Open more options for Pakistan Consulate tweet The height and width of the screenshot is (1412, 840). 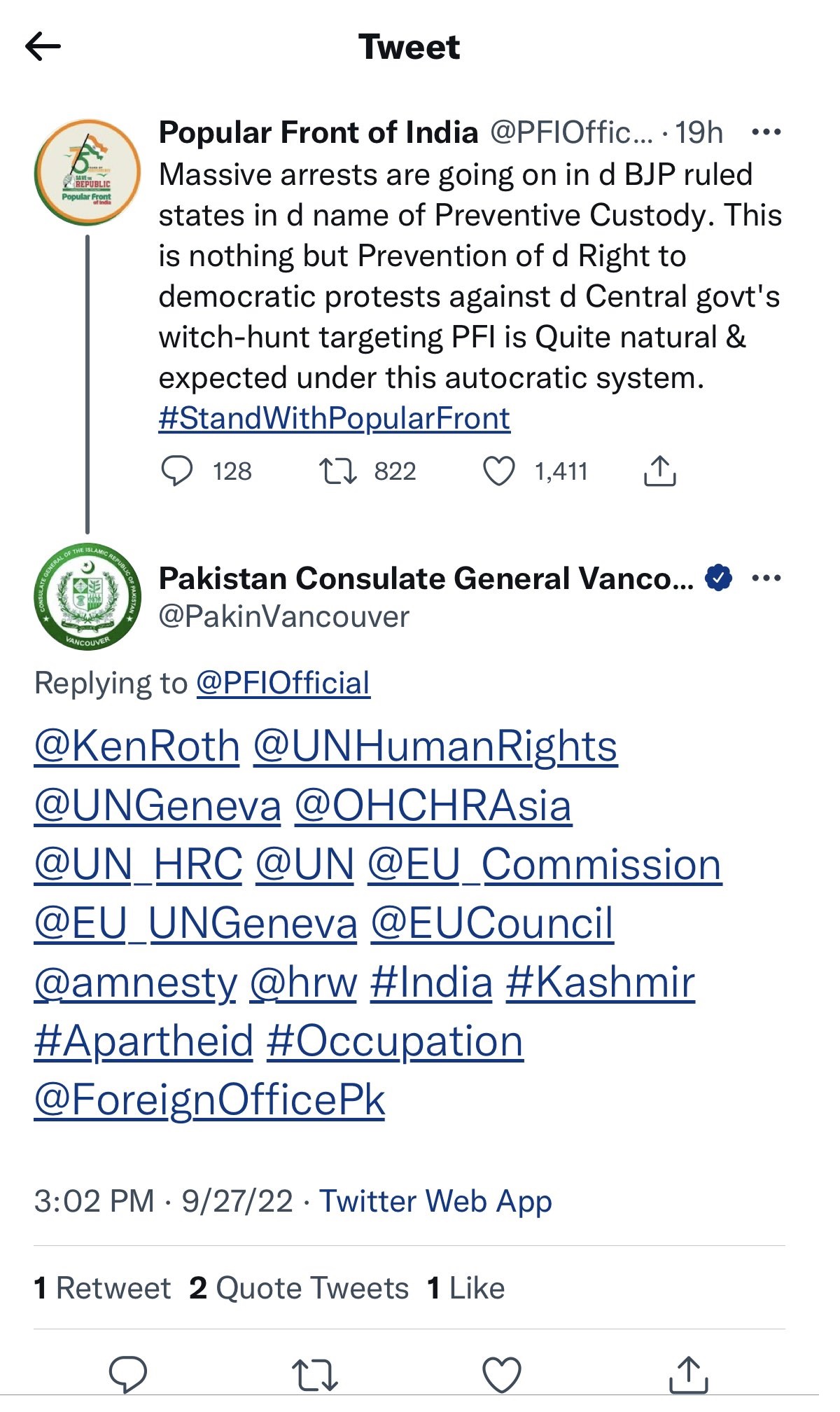pos(766,578)
